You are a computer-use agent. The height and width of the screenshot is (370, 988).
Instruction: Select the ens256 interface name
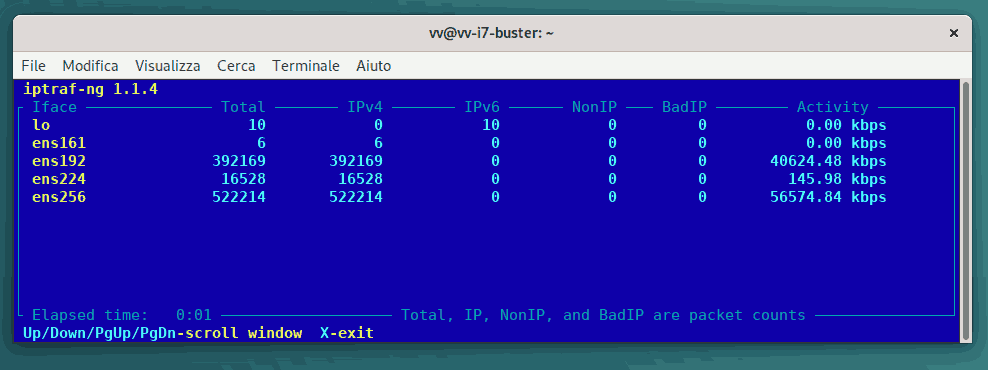59,197
